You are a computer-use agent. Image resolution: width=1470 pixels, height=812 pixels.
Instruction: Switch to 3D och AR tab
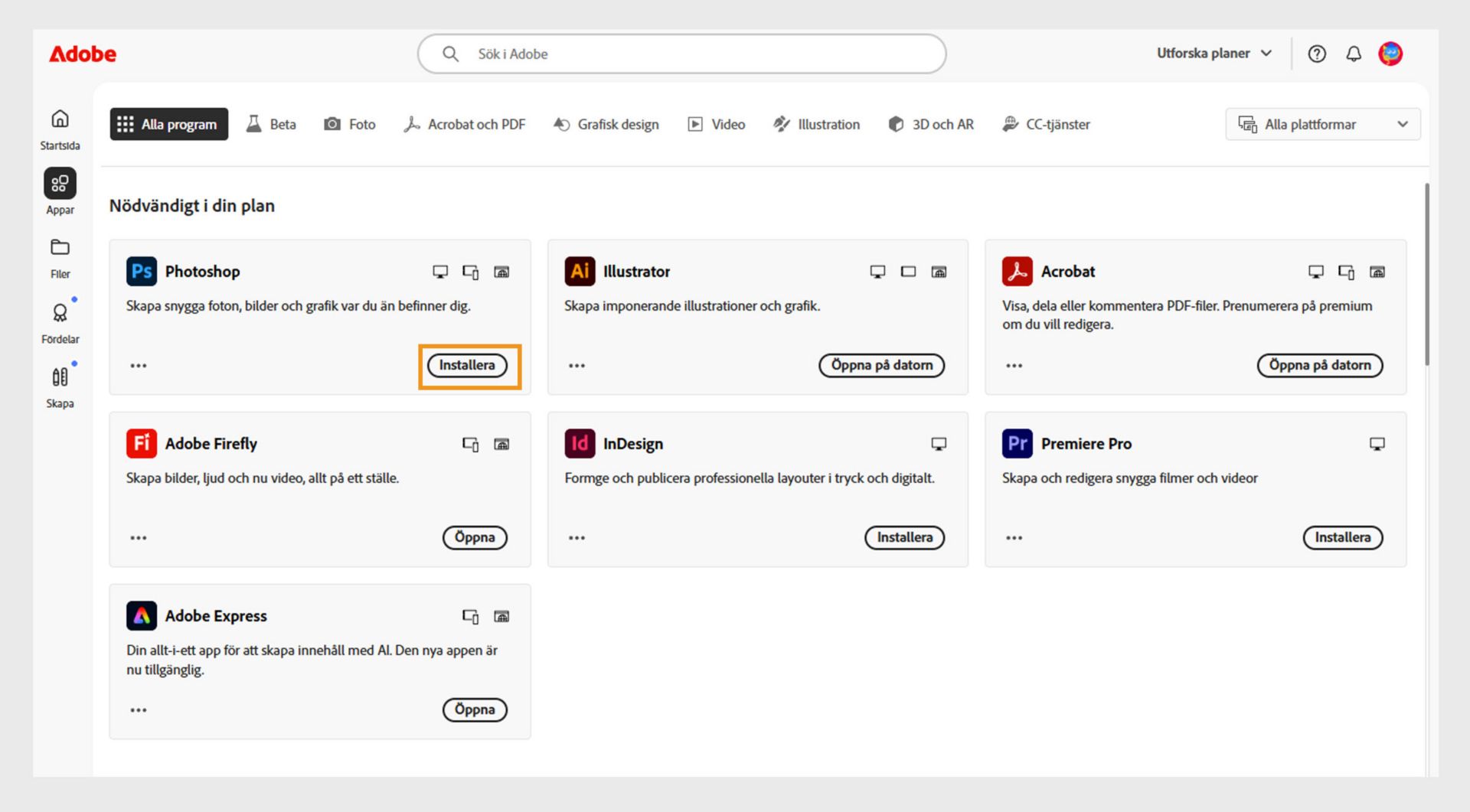click(x=931, y=125)
